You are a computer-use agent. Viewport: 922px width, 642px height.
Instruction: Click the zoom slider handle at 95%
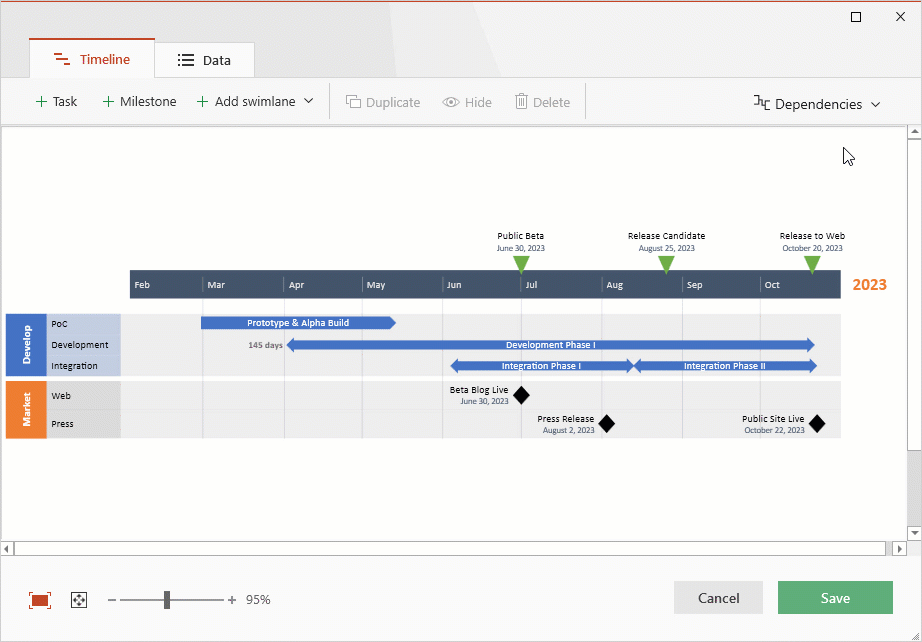[167, 599]
